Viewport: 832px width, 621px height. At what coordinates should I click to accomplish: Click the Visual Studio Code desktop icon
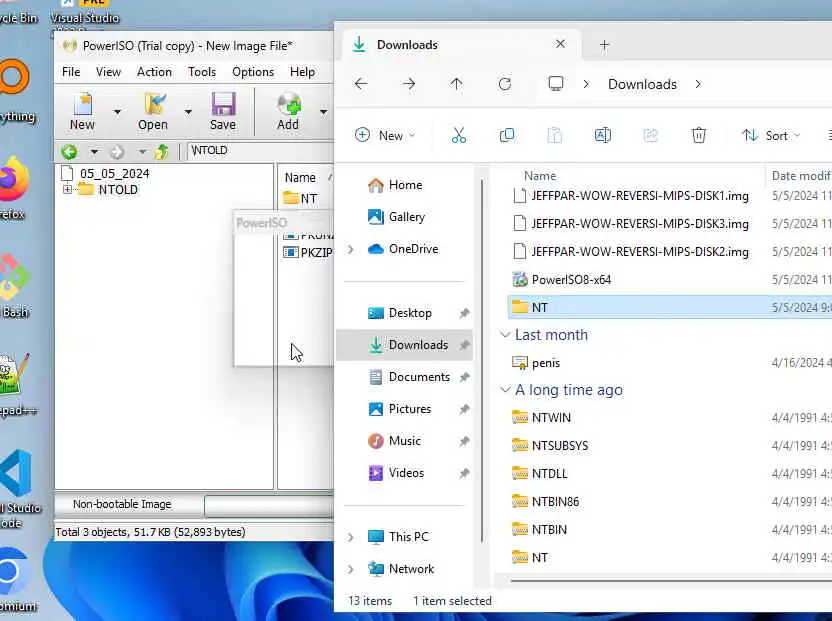[x=16, y=472]
